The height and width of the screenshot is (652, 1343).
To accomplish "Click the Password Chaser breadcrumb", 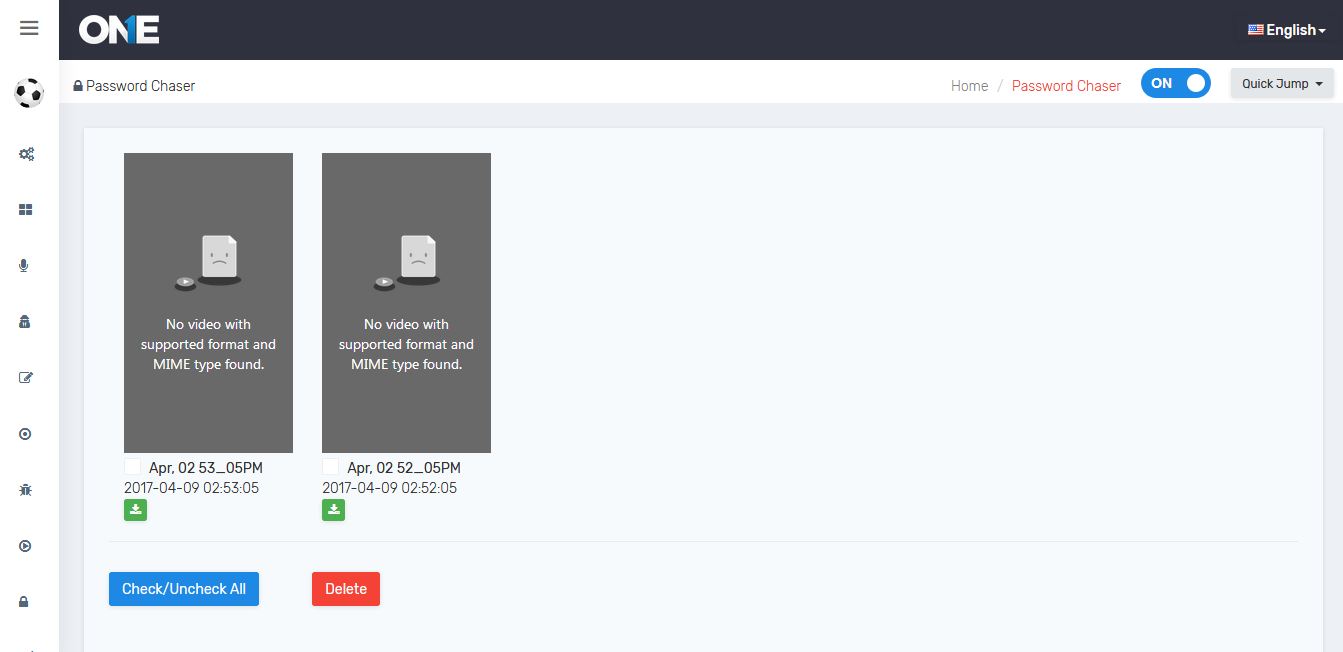I will [1066, 86].
